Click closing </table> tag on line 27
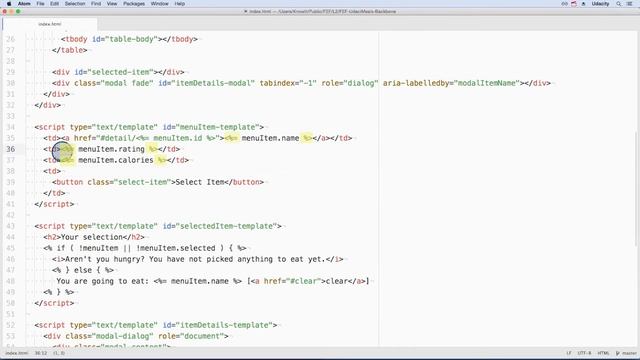This screenshot has width=640, height=360. [x=70, y=50]
